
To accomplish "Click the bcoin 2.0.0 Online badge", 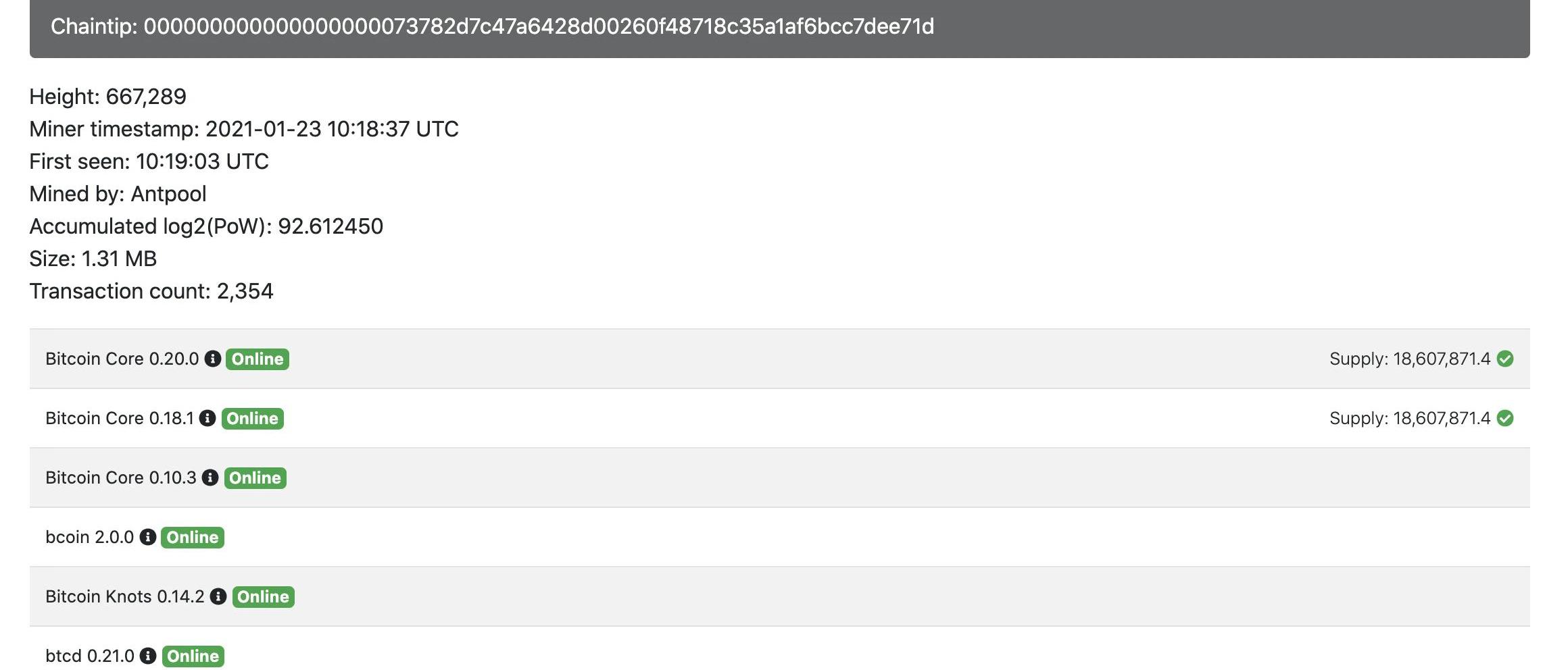I will (x=193, y=537).
